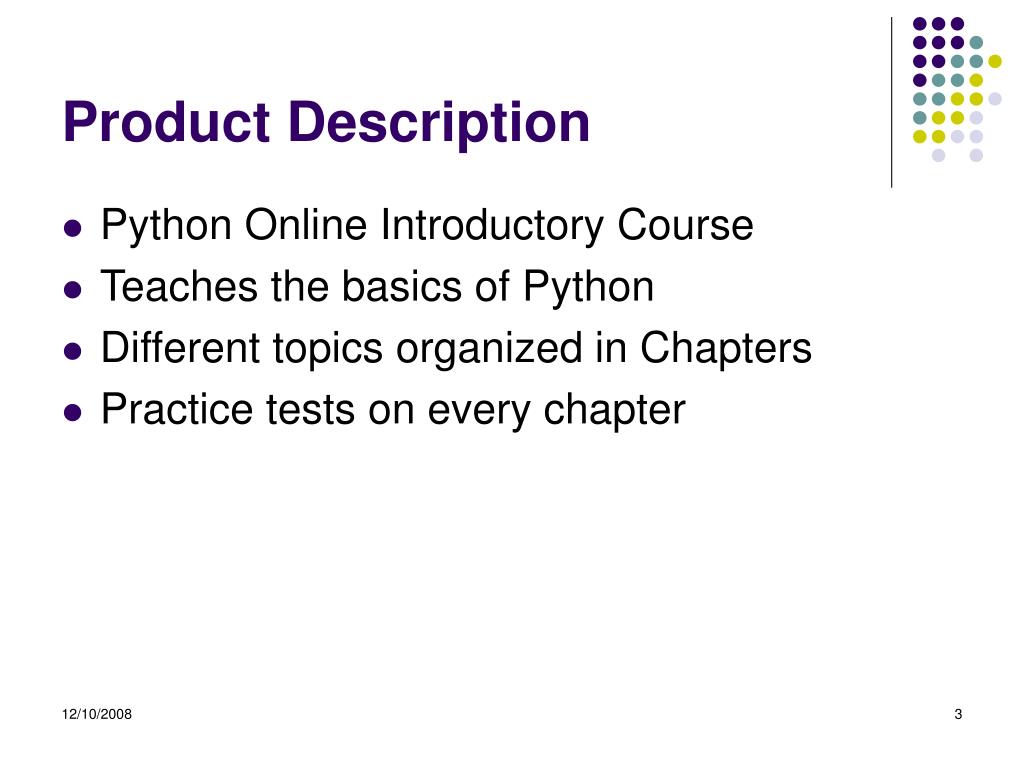Click the top-left purple dot in the grid

click(920, 24)
